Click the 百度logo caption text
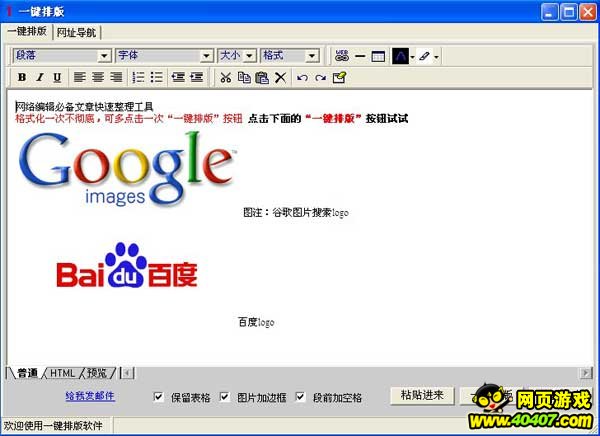The image size is (600, 436). (256, 322)
